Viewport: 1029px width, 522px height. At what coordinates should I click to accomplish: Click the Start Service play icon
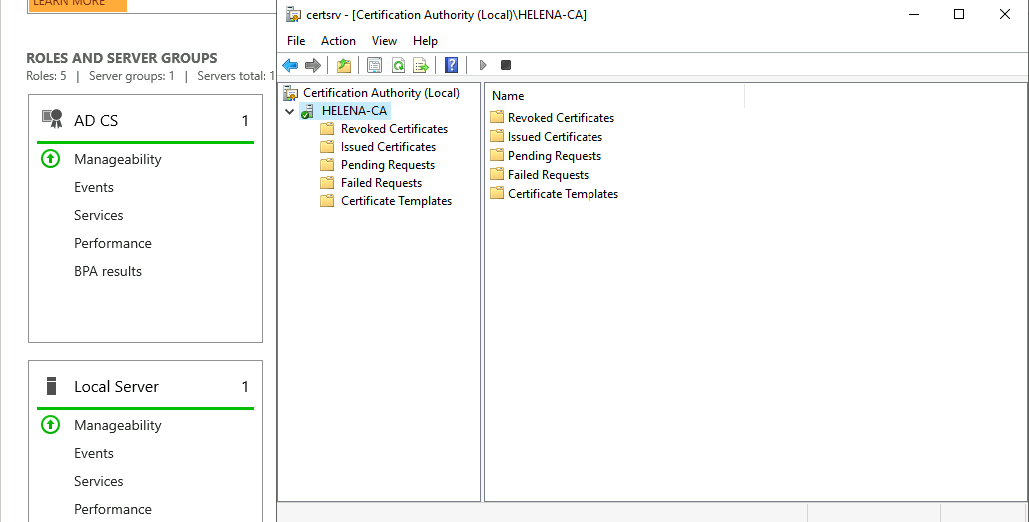coord(483,65)
